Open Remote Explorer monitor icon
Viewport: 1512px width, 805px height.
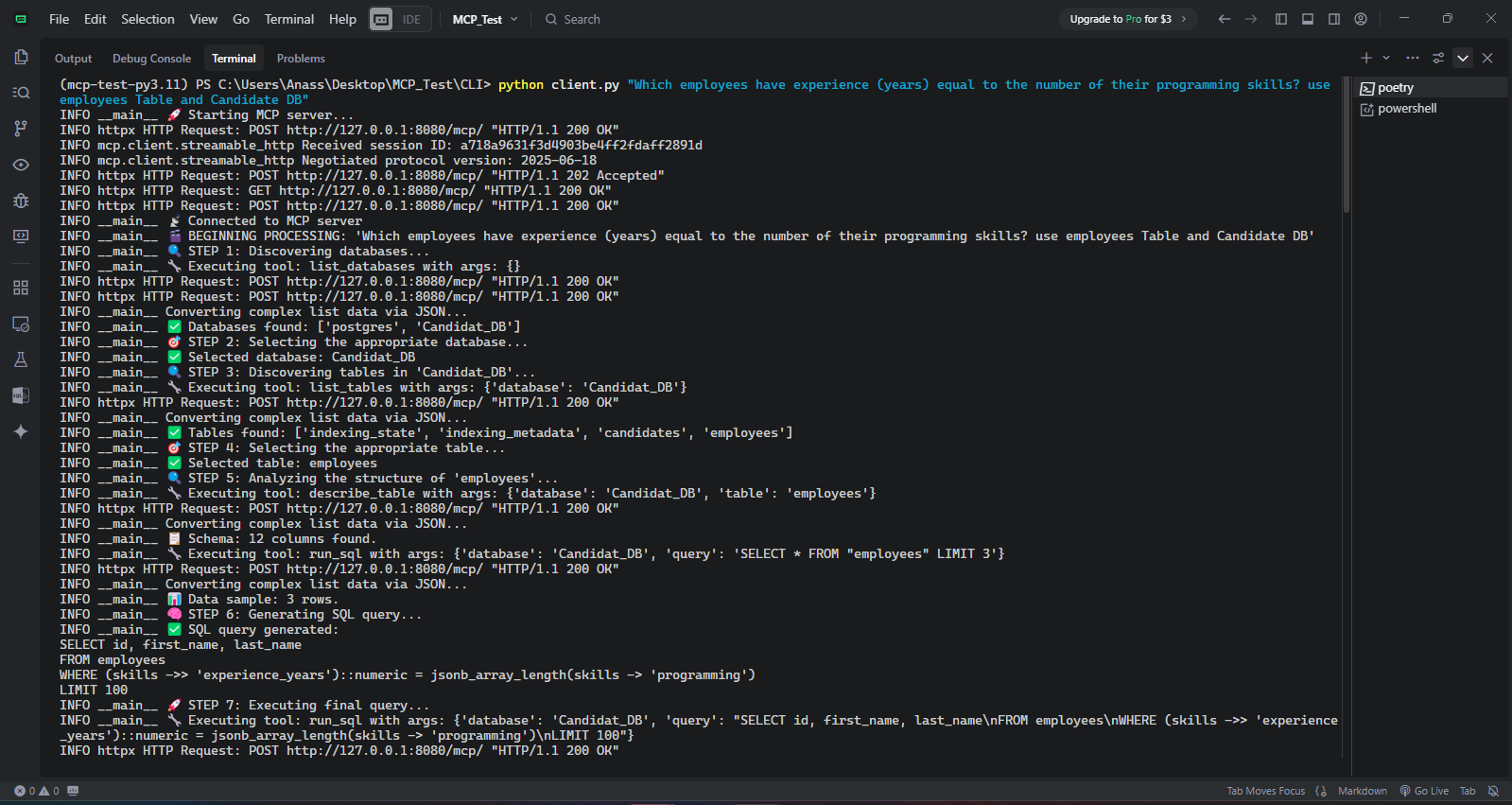tap(21, 236)
